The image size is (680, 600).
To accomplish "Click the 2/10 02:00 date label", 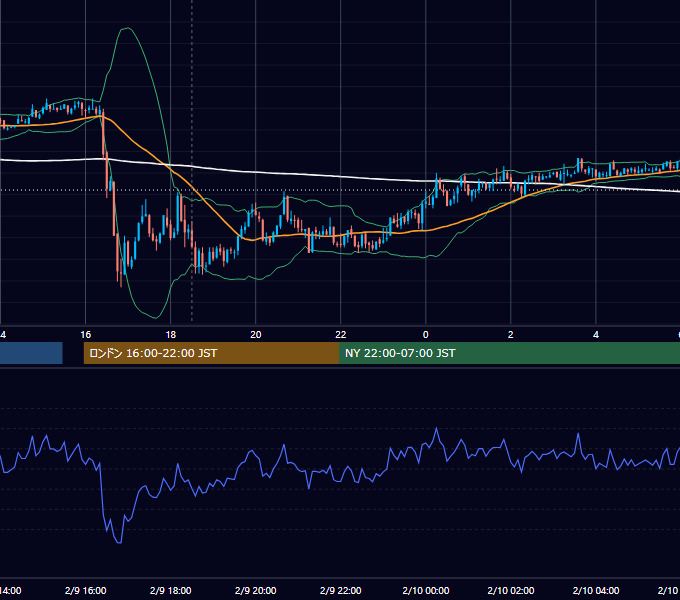I will pyautogui.click(x=510, y=590).
